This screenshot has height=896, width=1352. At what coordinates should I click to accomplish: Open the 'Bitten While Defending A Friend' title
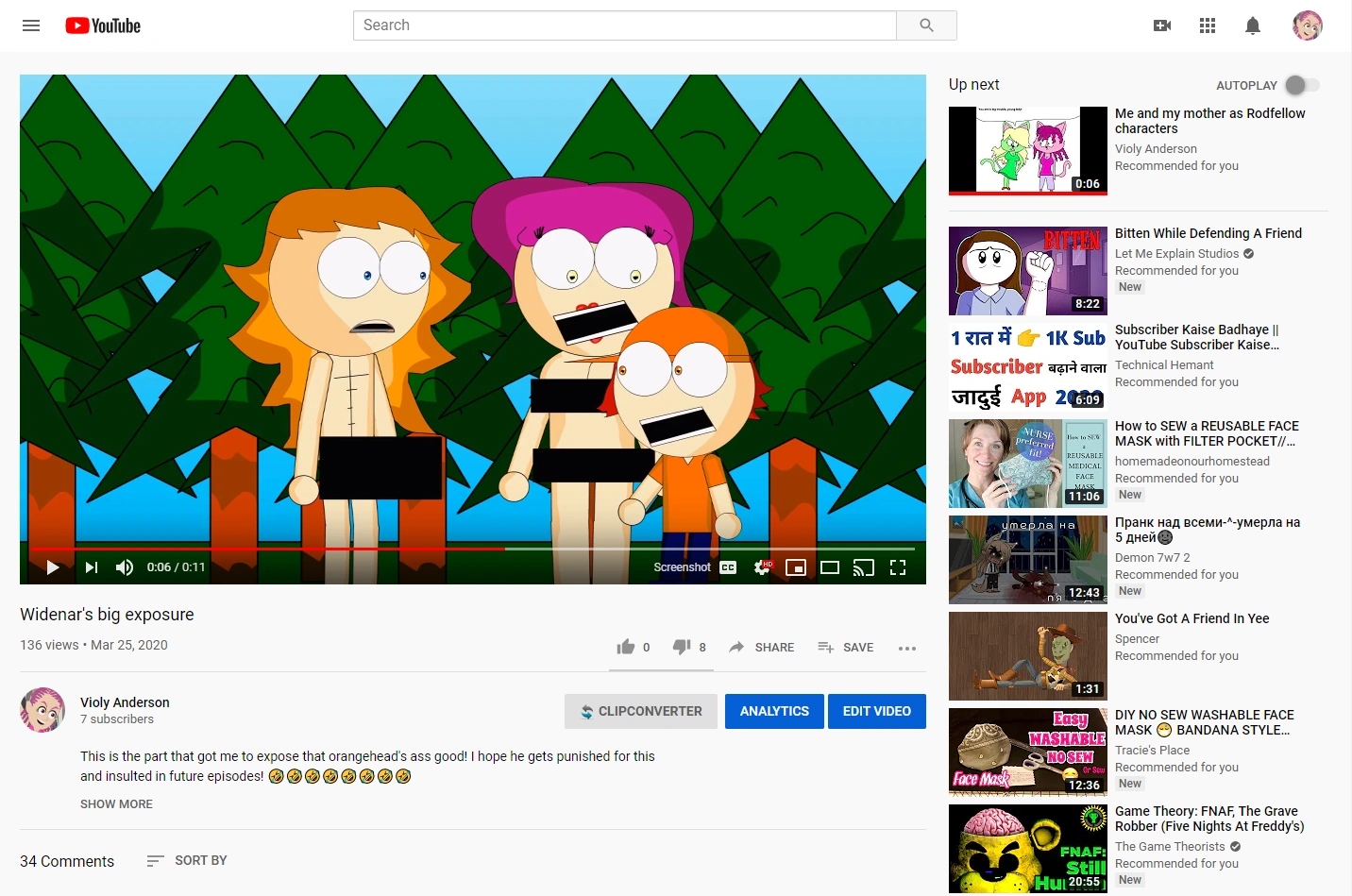click(x=1208, y=233)
